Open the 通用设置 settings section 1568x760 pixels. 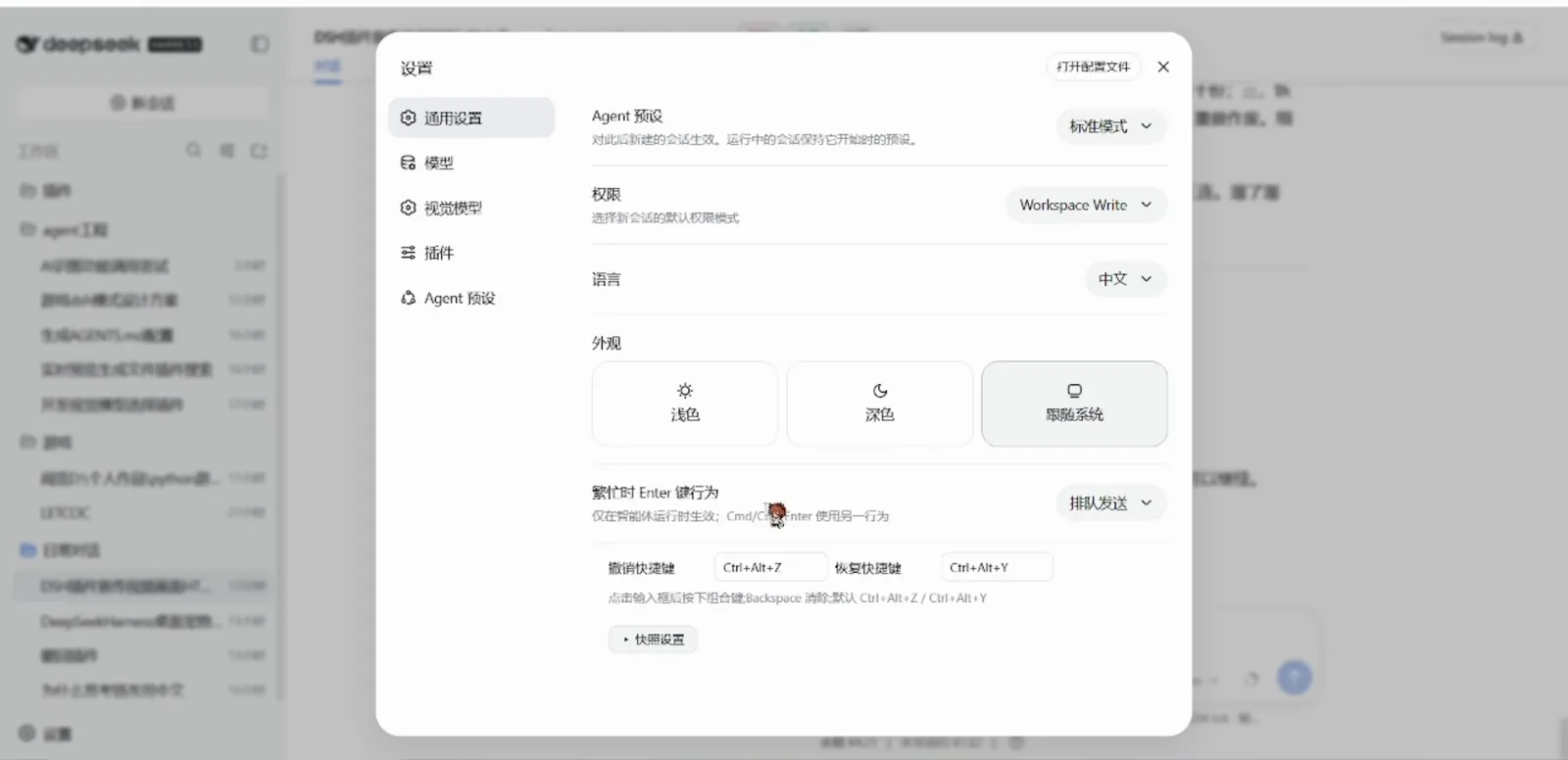coord(471,118)
